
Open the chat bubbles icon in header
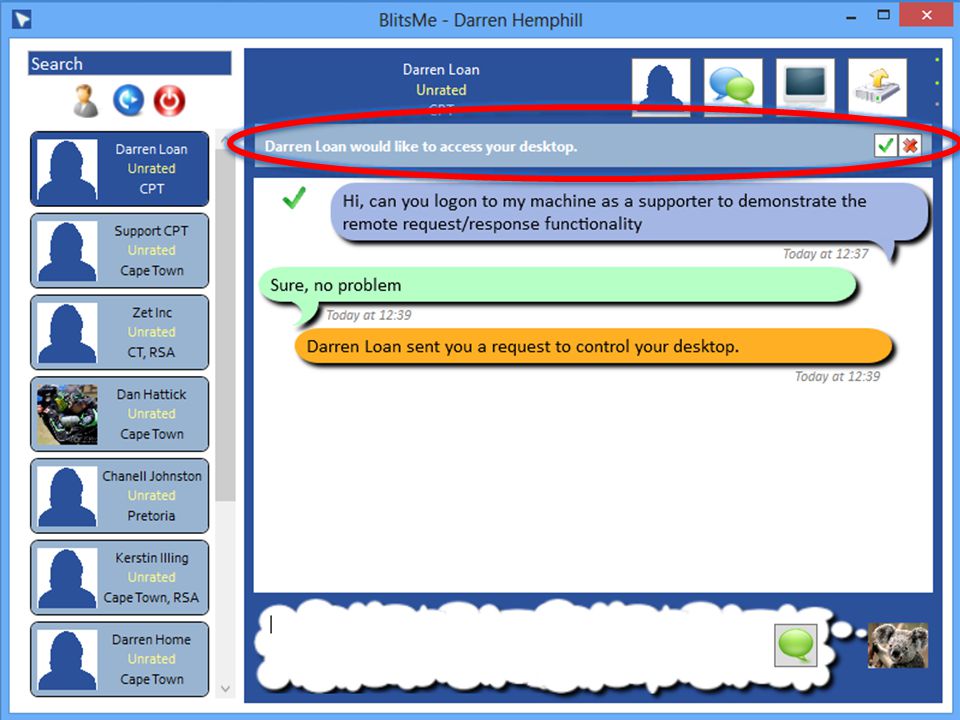733,87
